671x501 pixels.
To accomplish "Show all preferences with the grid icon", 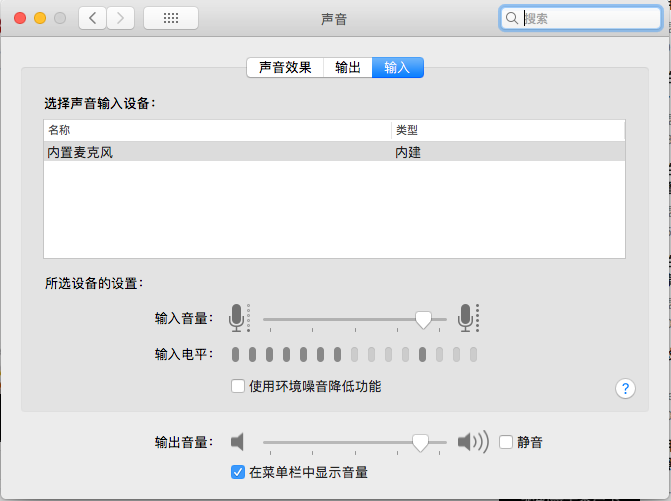I will point(170,18).
